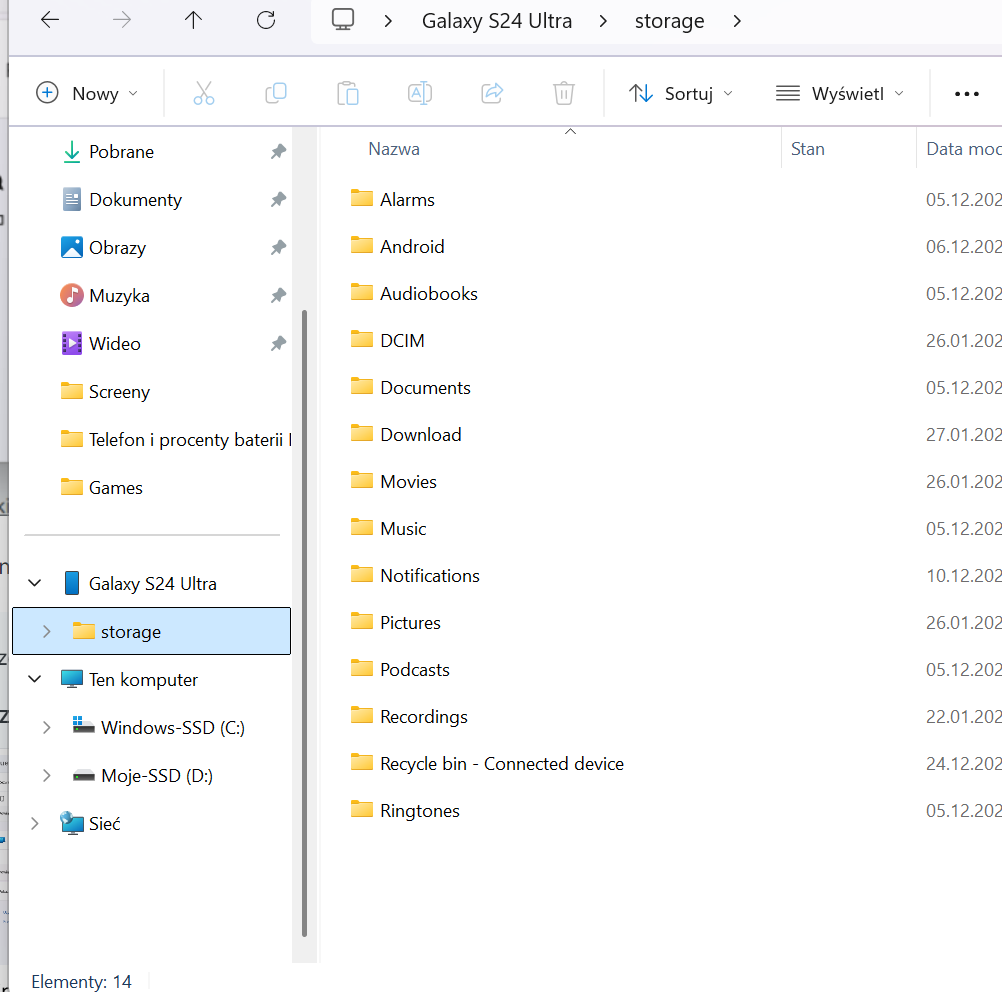The height and width of the screenshot is (992, 1002).
Task: Click the Cut scissors icon
Action: (204, 94)
